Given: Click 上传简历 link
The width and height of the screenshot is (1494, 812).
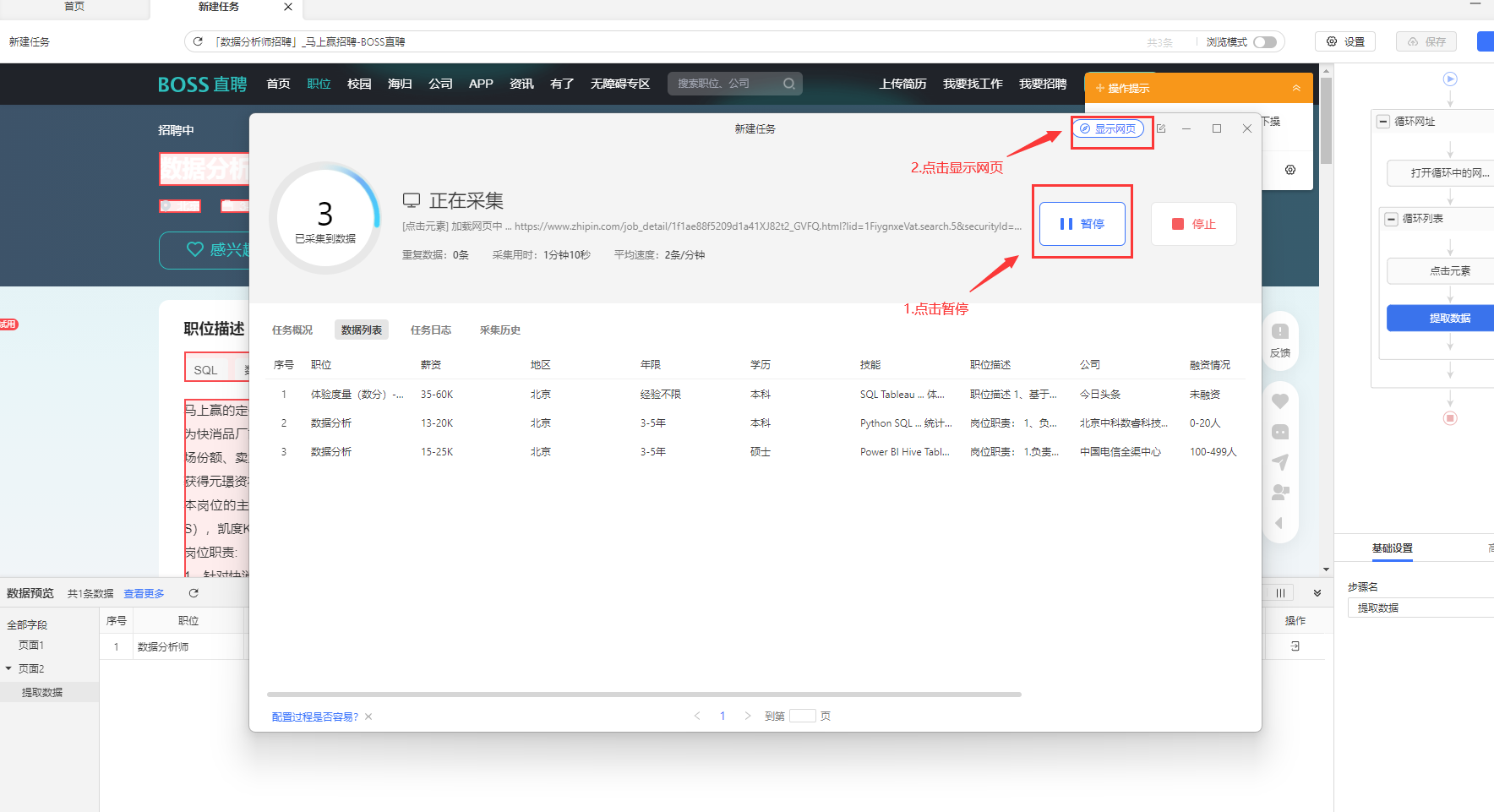Looking at the screenshot, I should click(x=902, y=84).
